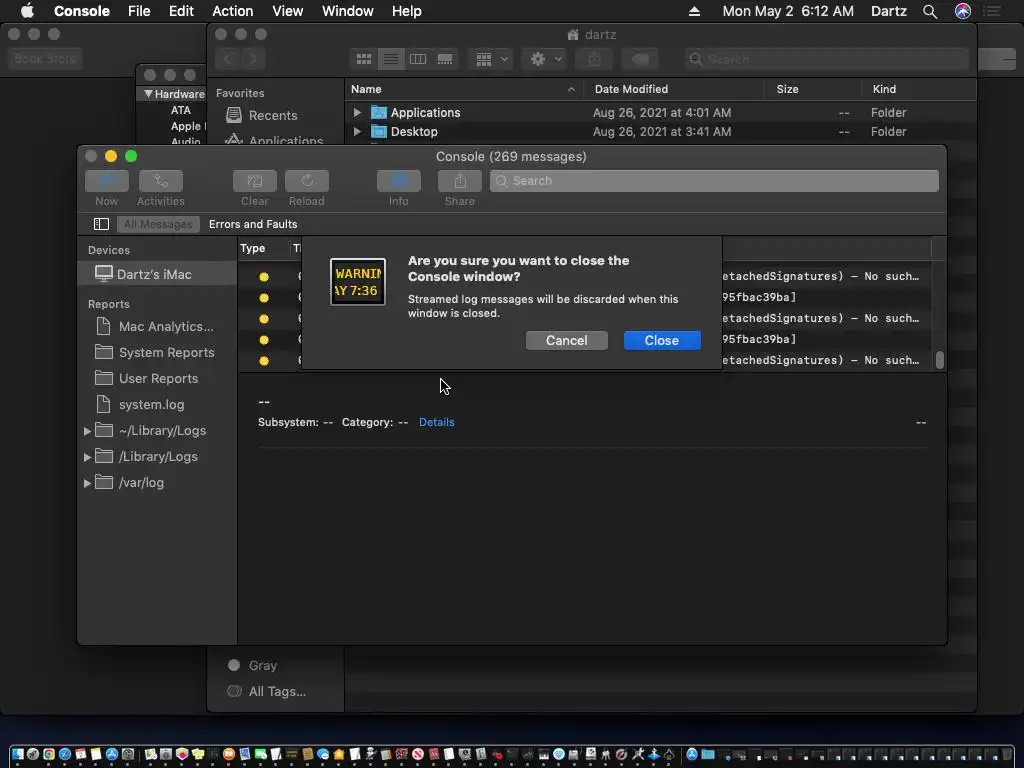Expand the ~/Library/Logs folder

coord(87,431)
